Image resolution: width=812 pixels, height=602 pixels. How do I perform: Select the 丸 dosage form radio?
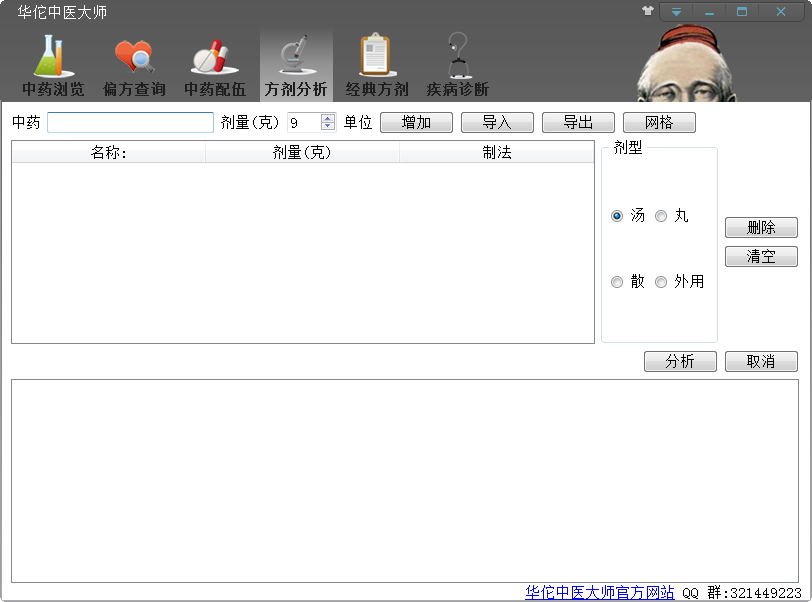click(x=661, y=216)
